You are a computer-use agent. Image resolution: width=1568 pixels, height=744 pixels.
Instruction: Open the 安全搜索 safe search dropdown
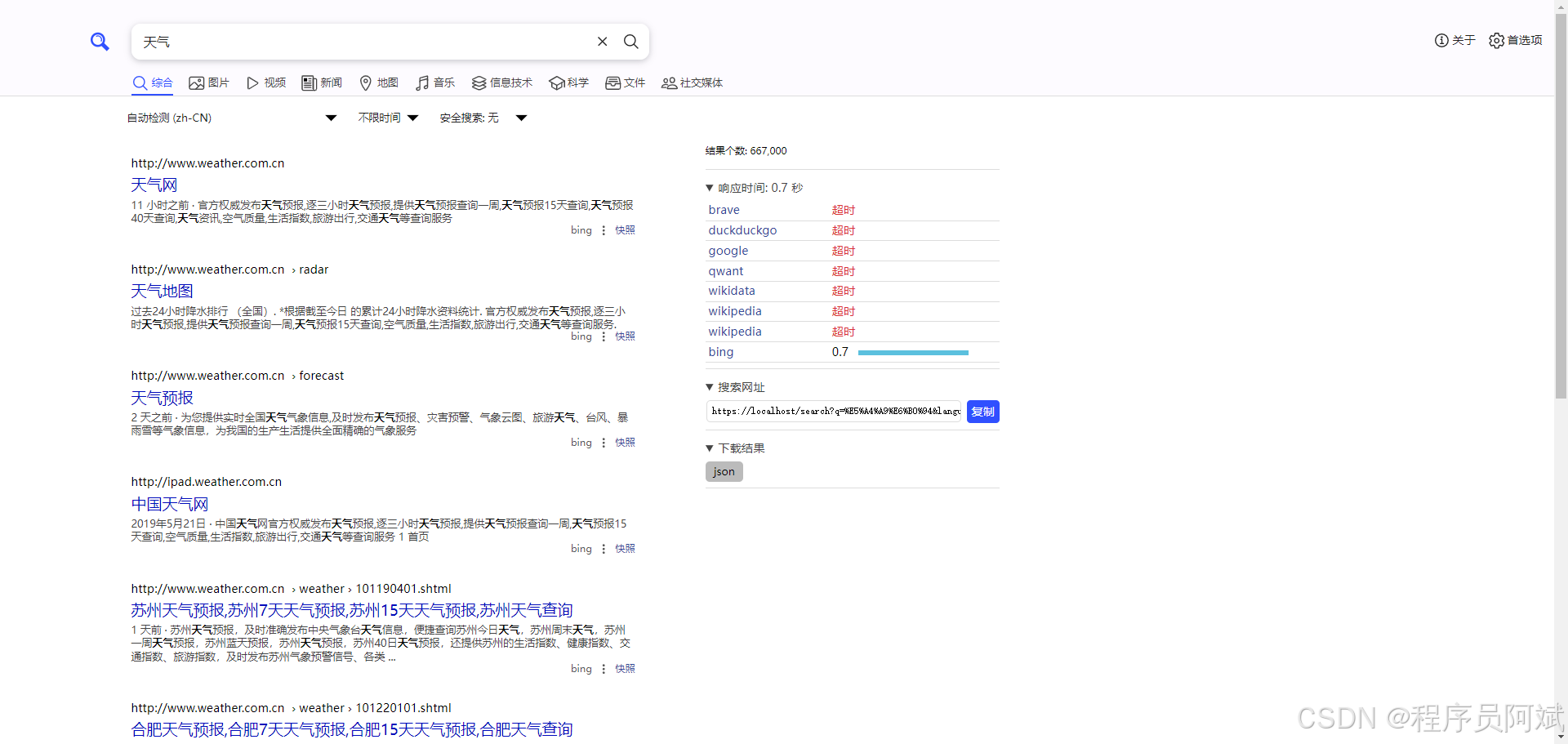483,118
